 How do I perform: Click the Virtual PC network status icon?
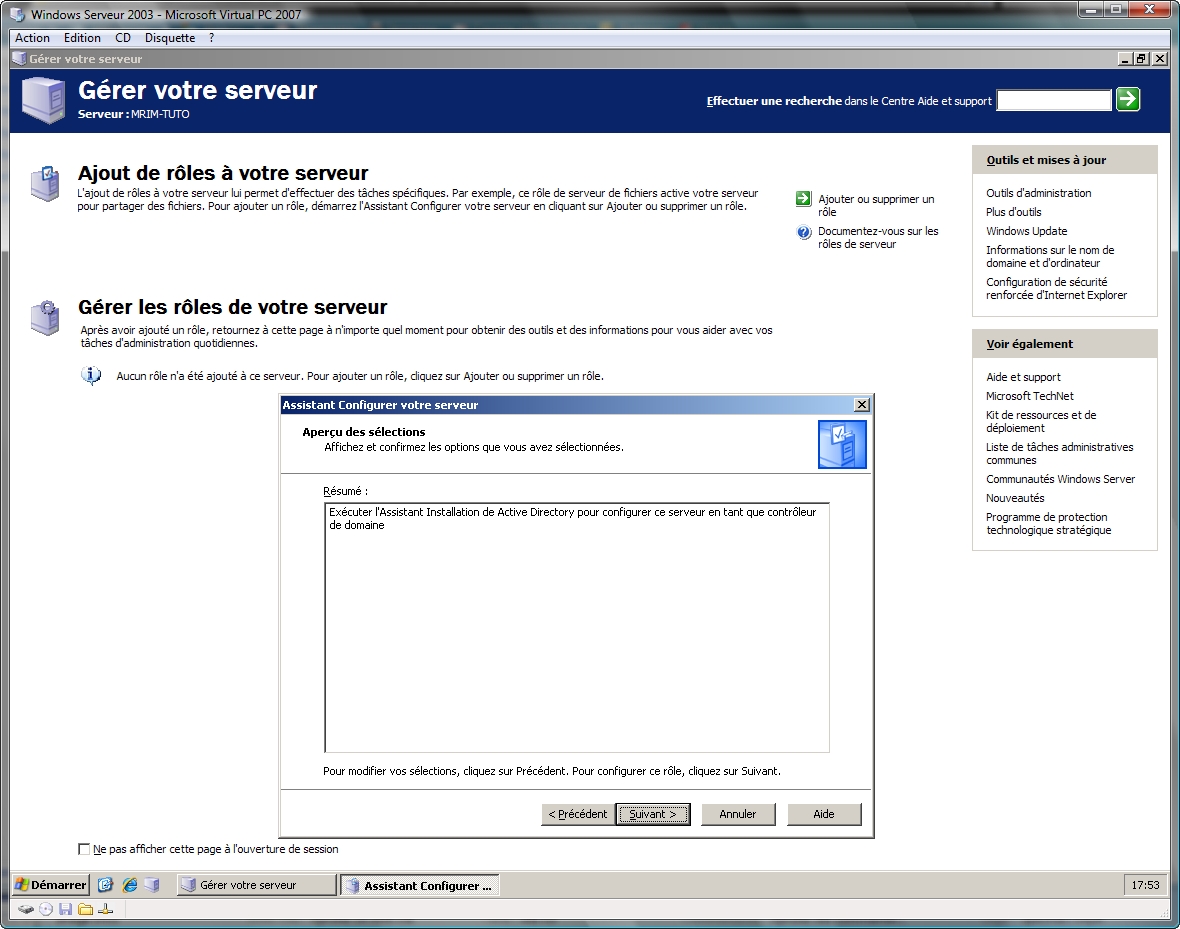point(105,909)
